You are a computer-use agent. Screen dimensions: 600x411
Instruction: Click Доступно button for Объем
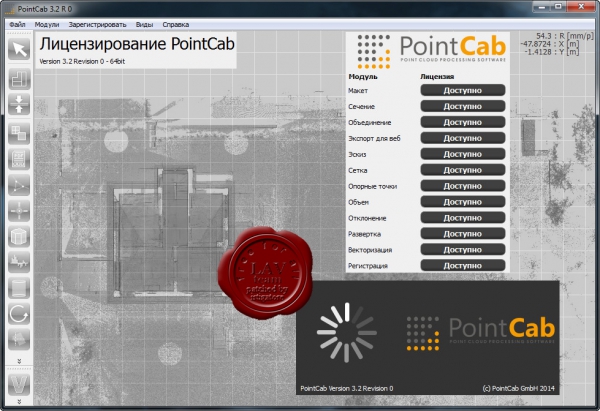(x=463, y=202)
